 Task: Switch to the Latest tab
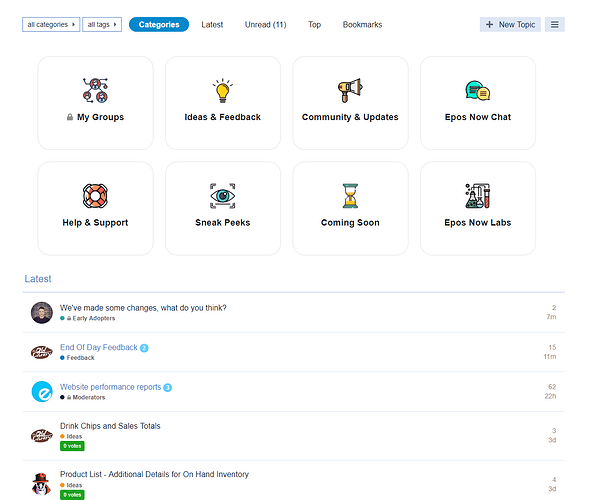click(212, 24)
